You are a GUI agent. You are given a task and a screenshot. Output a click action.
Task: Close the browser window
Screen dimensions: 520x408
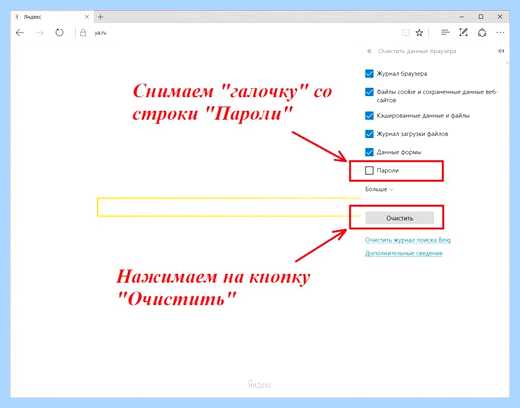coord(500,17)
